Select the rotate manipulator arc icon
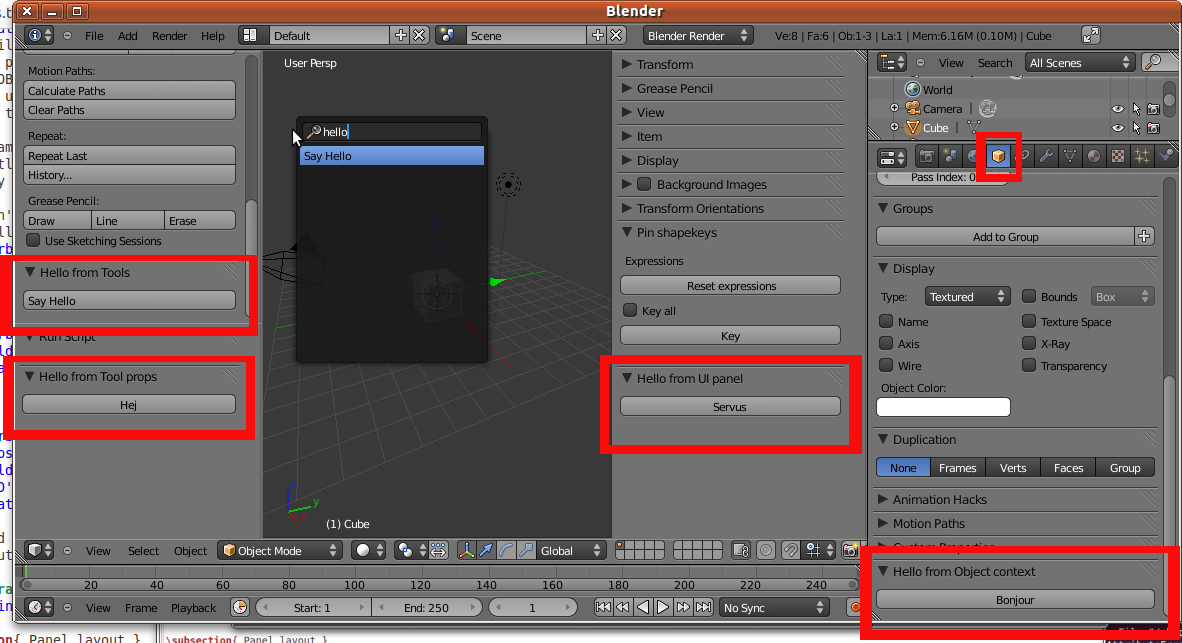The height and width of the screenshot is (643, 1182). (x=506, y=551)
